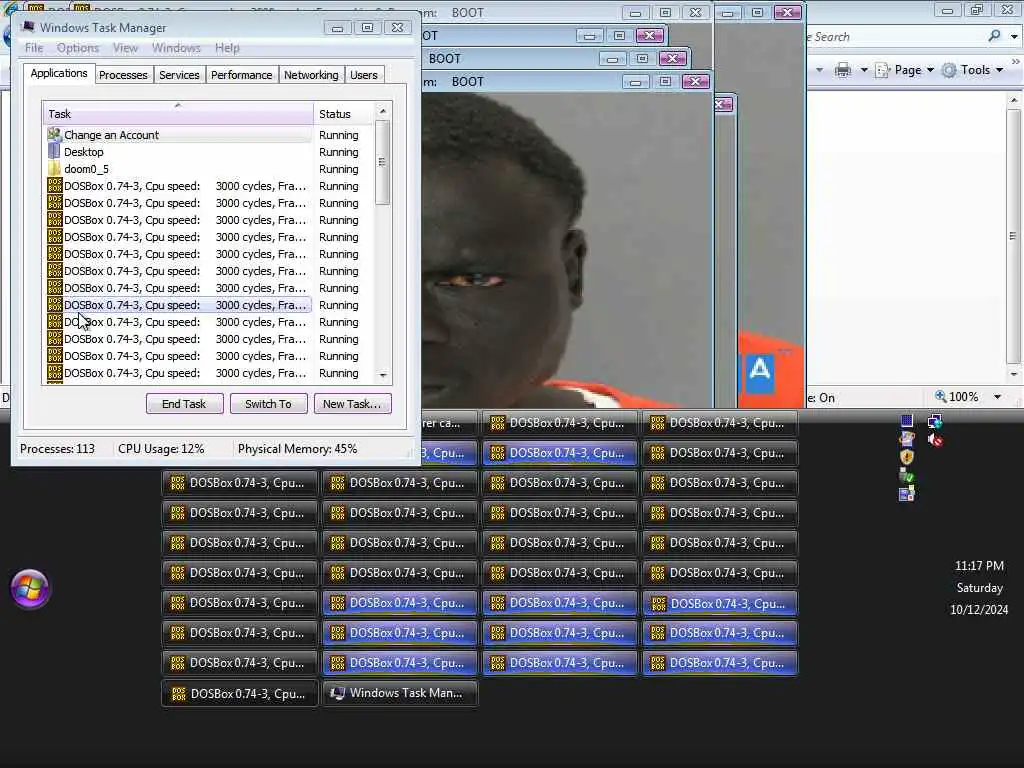The height and width of the screenshot is (768, 1024).
Task: Click the Tools gear in Internet Explorer
Action: 950,70
